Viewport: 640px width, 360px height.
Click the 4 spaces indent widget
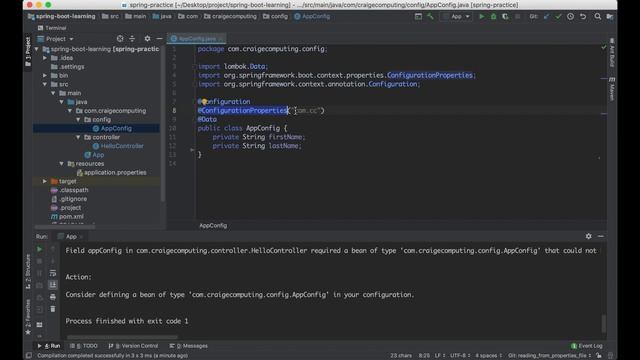click(x=488, y=356)
